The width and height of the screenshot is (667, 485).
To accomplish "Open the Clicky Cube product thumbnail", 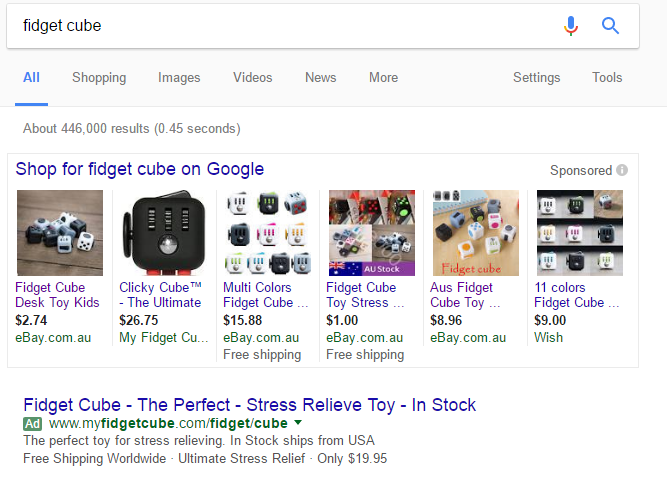I will coord(164,233).
